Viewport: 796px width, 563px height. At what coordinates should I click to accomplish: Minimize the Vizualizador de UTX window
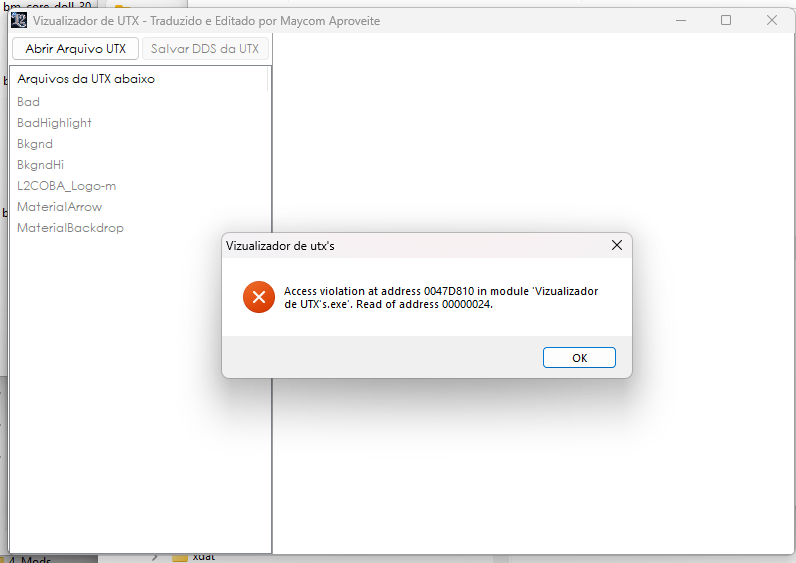click(681, 20)
